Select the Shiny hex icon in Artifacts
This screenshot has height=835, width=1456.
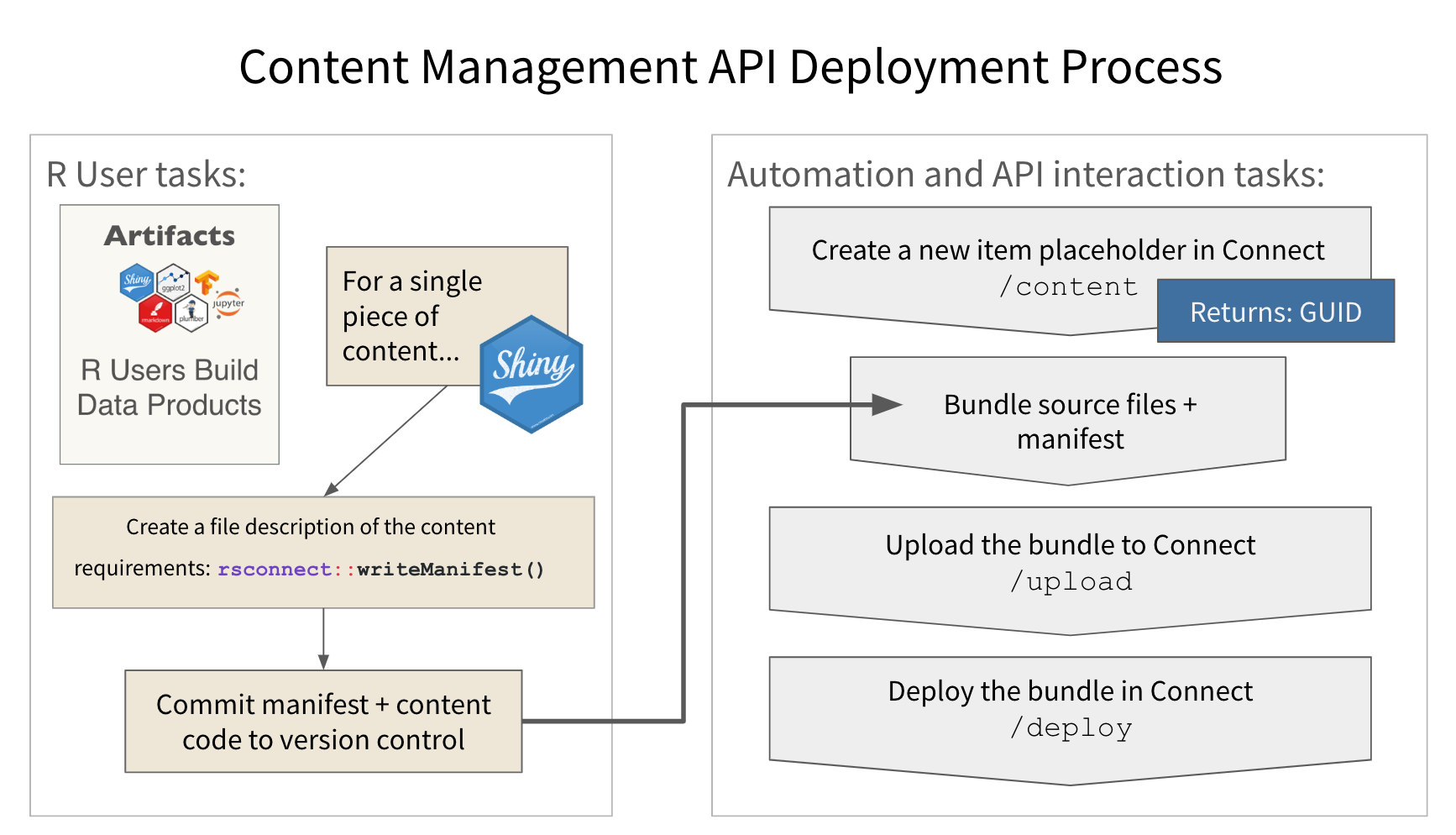coord(136,281)
